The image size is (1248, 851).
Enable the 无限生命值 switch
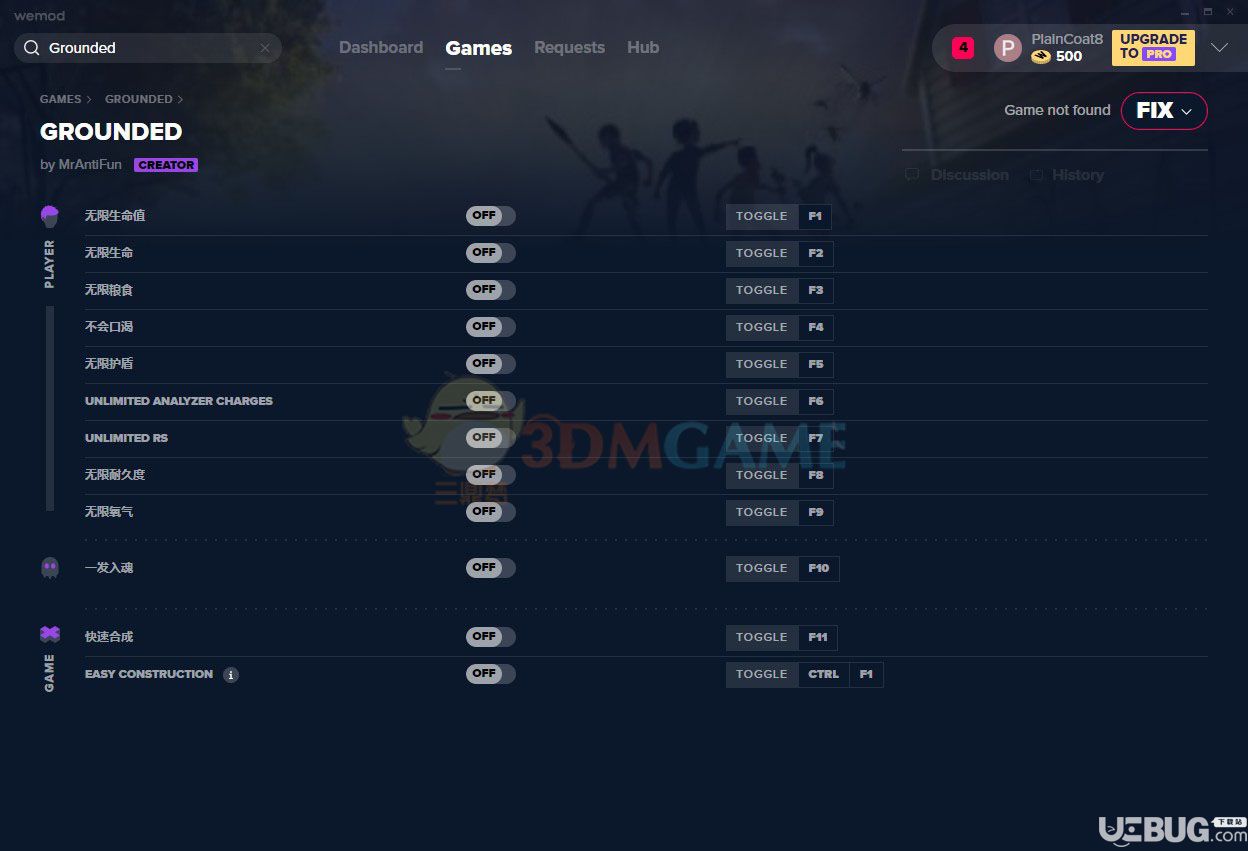(490, 216)
